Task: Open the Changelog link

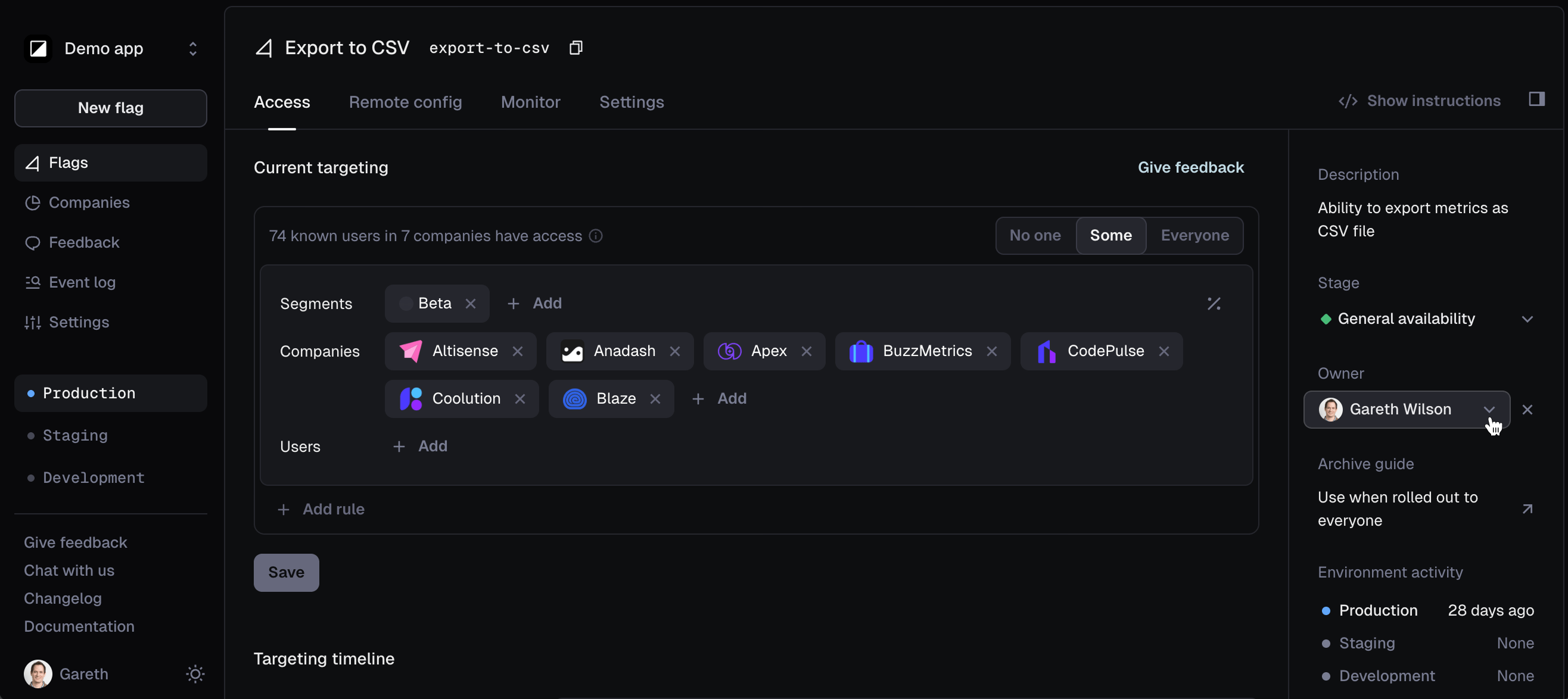Action: point(63,597)
